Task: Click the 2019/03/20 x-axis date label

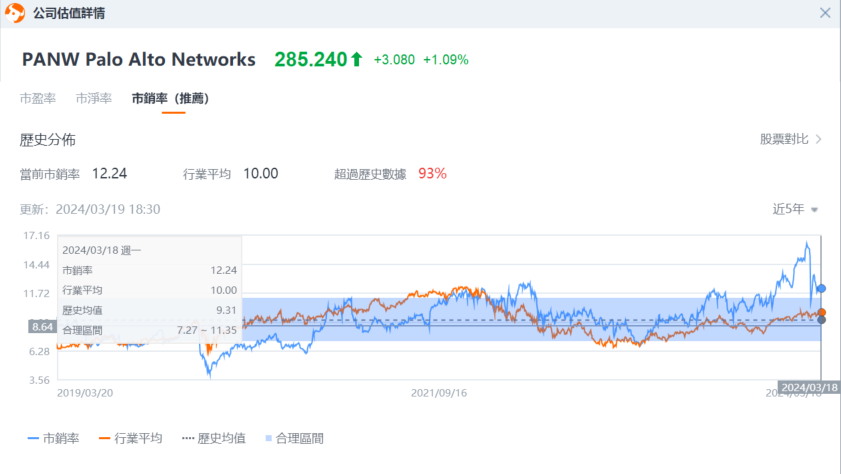Action: [85, 393]
